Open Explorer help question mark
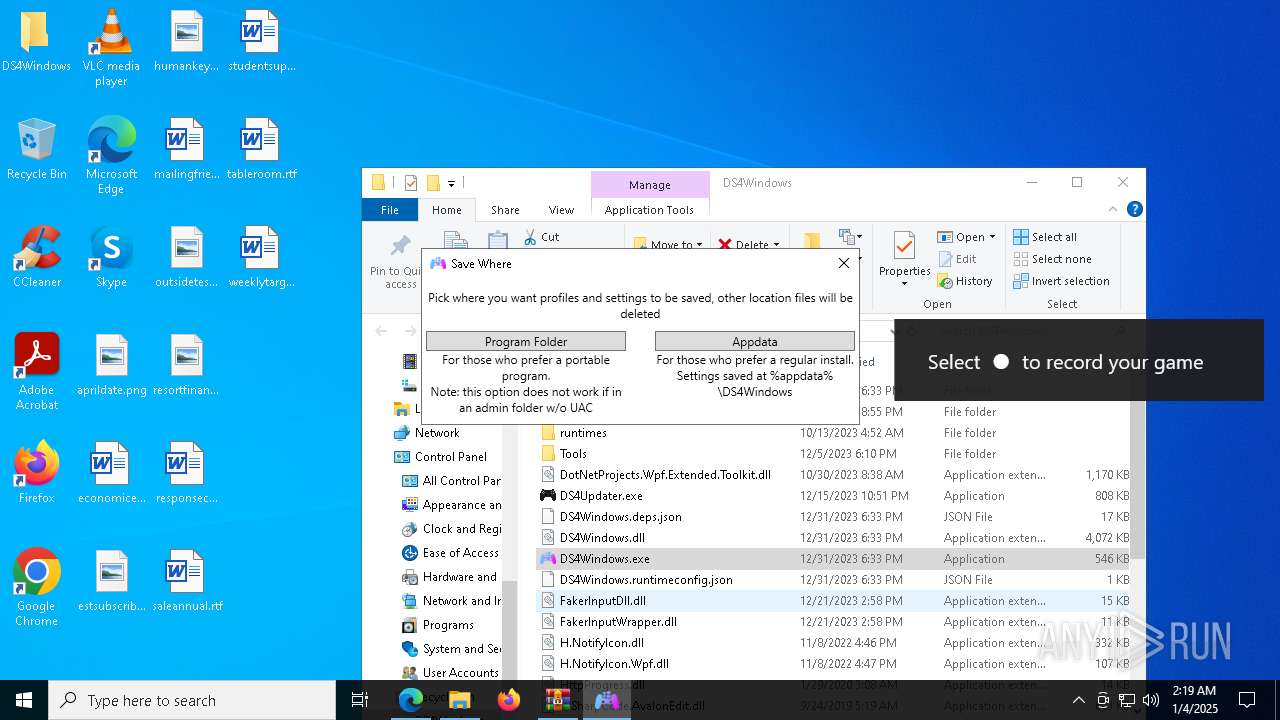The width and height of the screenshot is (1280, 720). coord(1134,209)
